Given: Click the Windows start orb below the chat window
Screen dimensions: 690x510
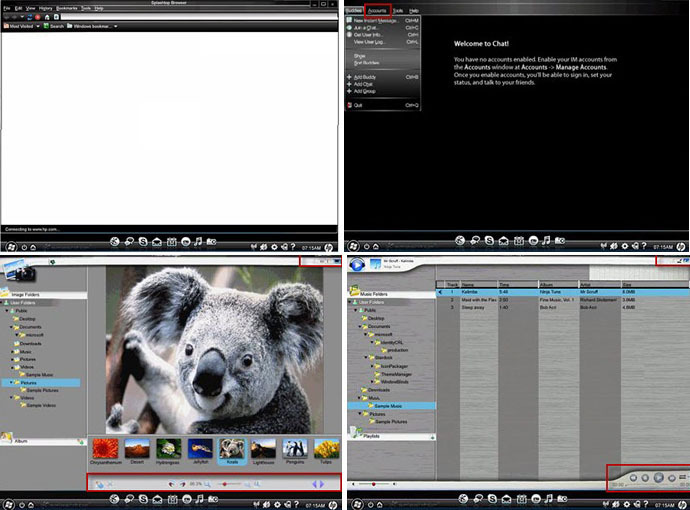Looking at the screenshot, I should click(x=353, y=246).
